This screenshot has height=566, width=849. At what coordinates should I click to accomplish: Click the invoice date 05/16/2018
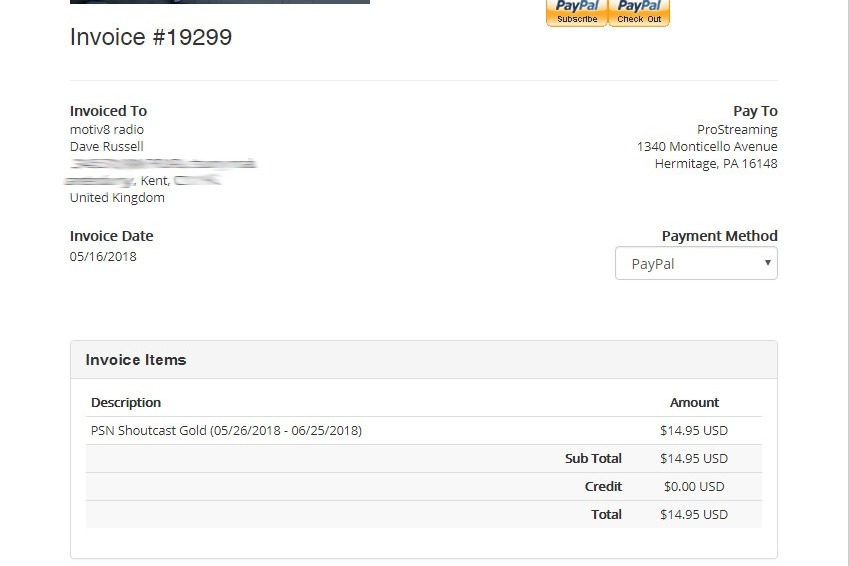[x=103, y=257]
